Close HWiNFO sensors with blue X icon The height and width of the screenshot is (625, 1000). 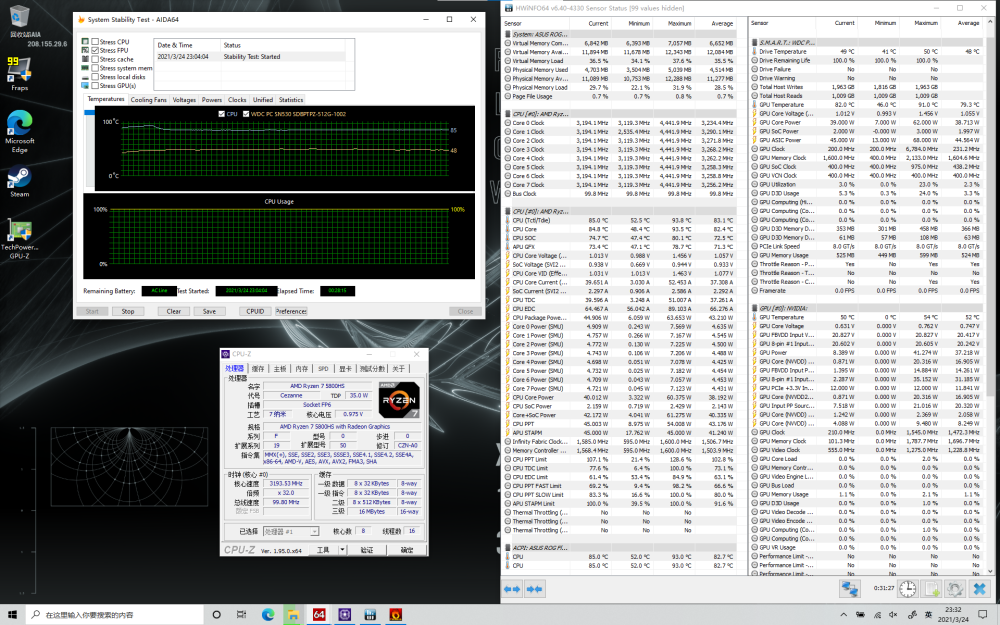pos(981,590)
